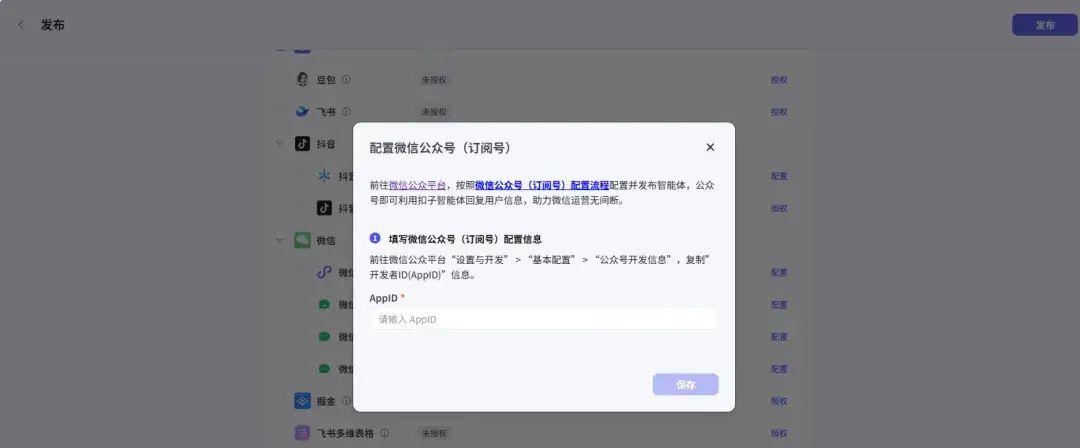
Task: Click the 飞书多维表格 channel label
Action: (345, 434)
